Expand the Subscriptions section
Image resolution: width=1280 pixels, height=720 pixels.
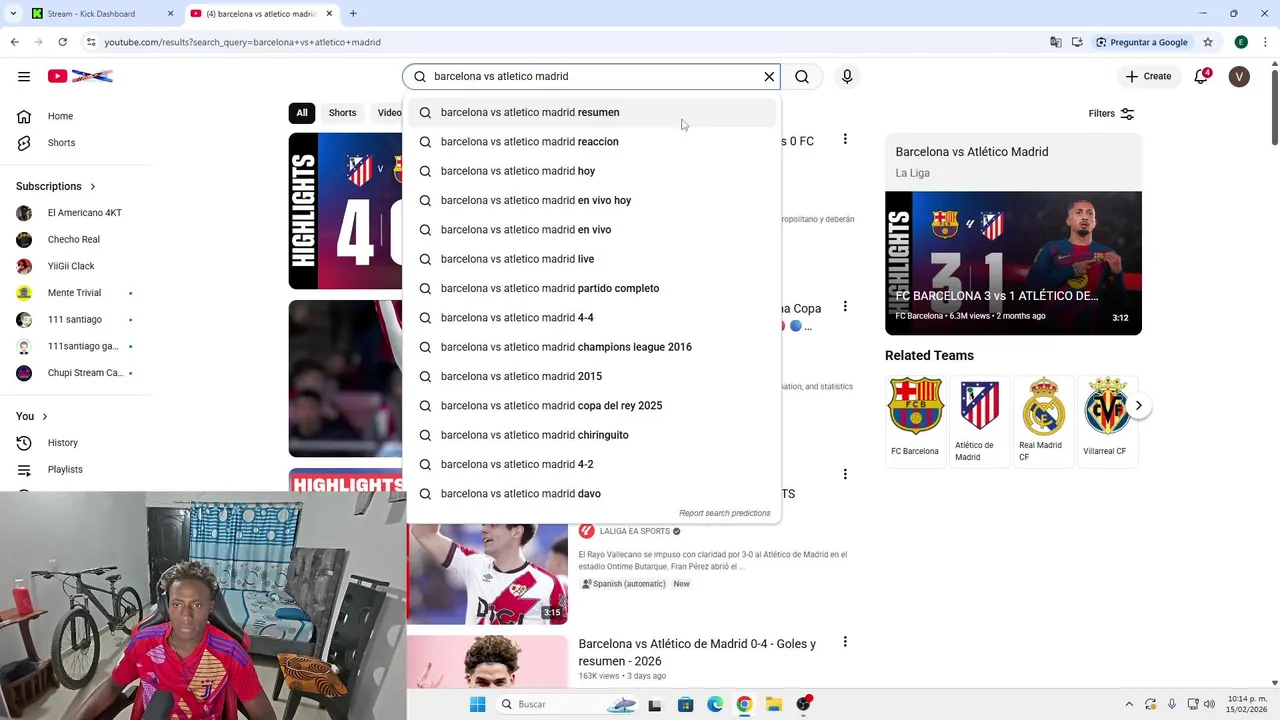point(56,186)
